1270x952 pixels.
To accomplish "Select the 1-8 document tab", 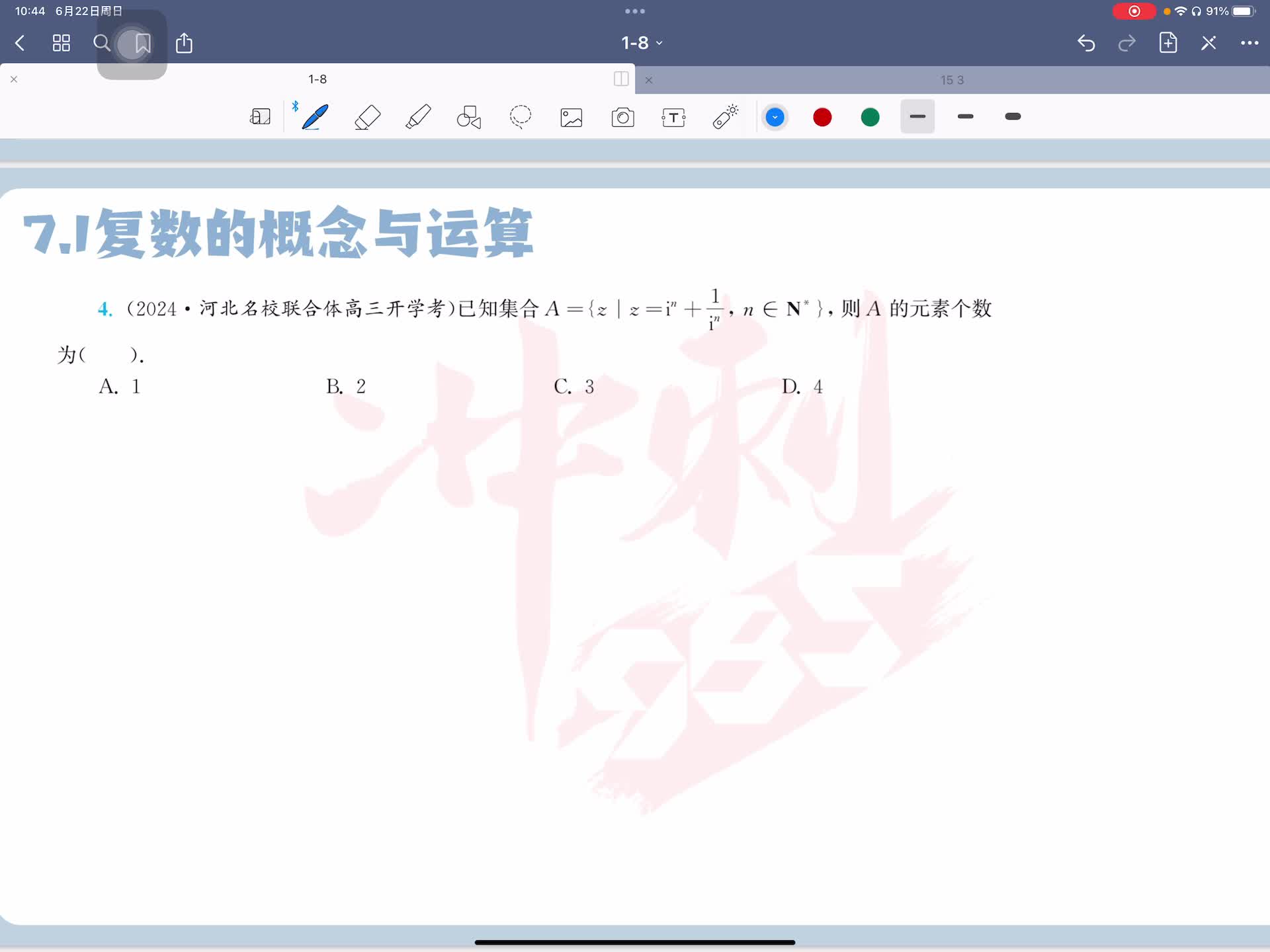I will tap(317, 79).
